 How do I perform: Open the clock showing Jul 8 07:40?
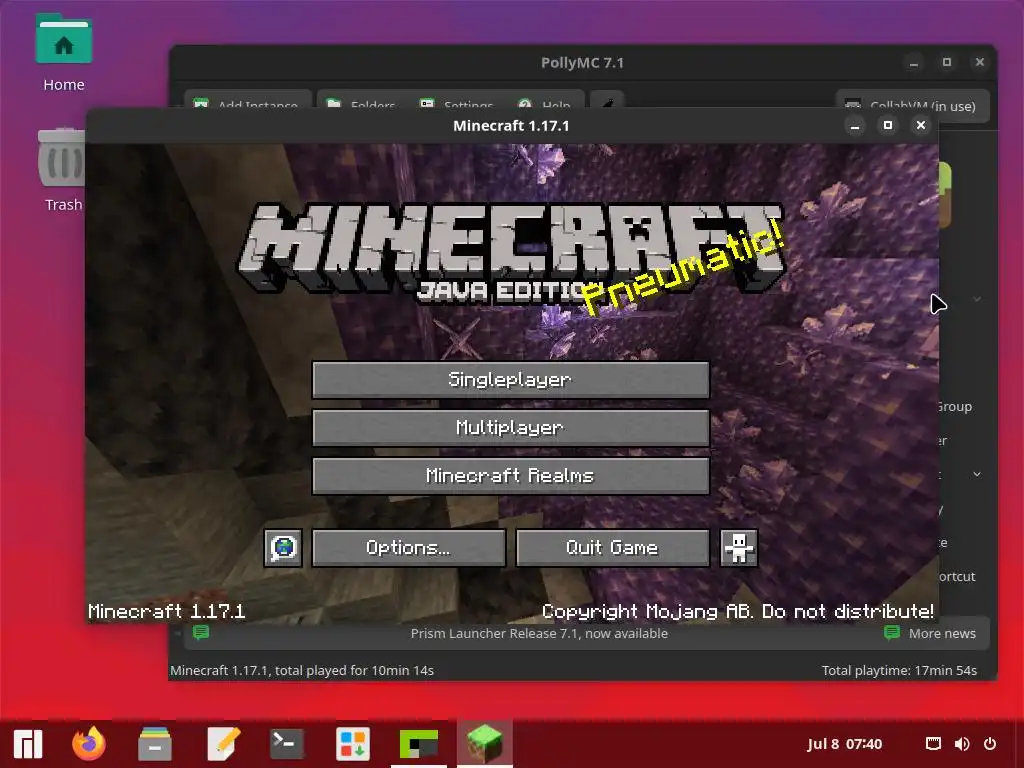844,744
